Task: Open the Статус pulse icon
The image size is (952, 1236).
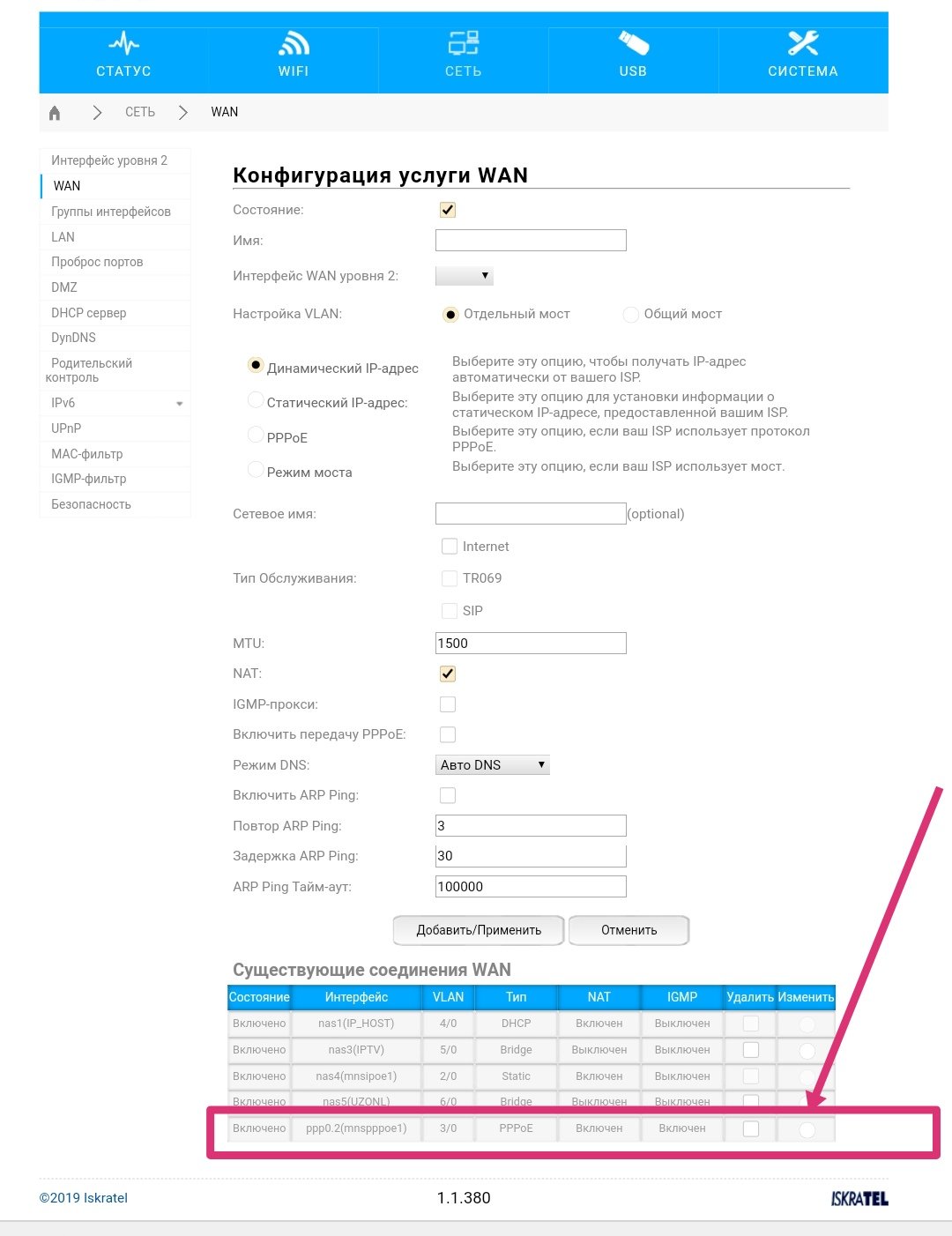Action: coord(123,44)
